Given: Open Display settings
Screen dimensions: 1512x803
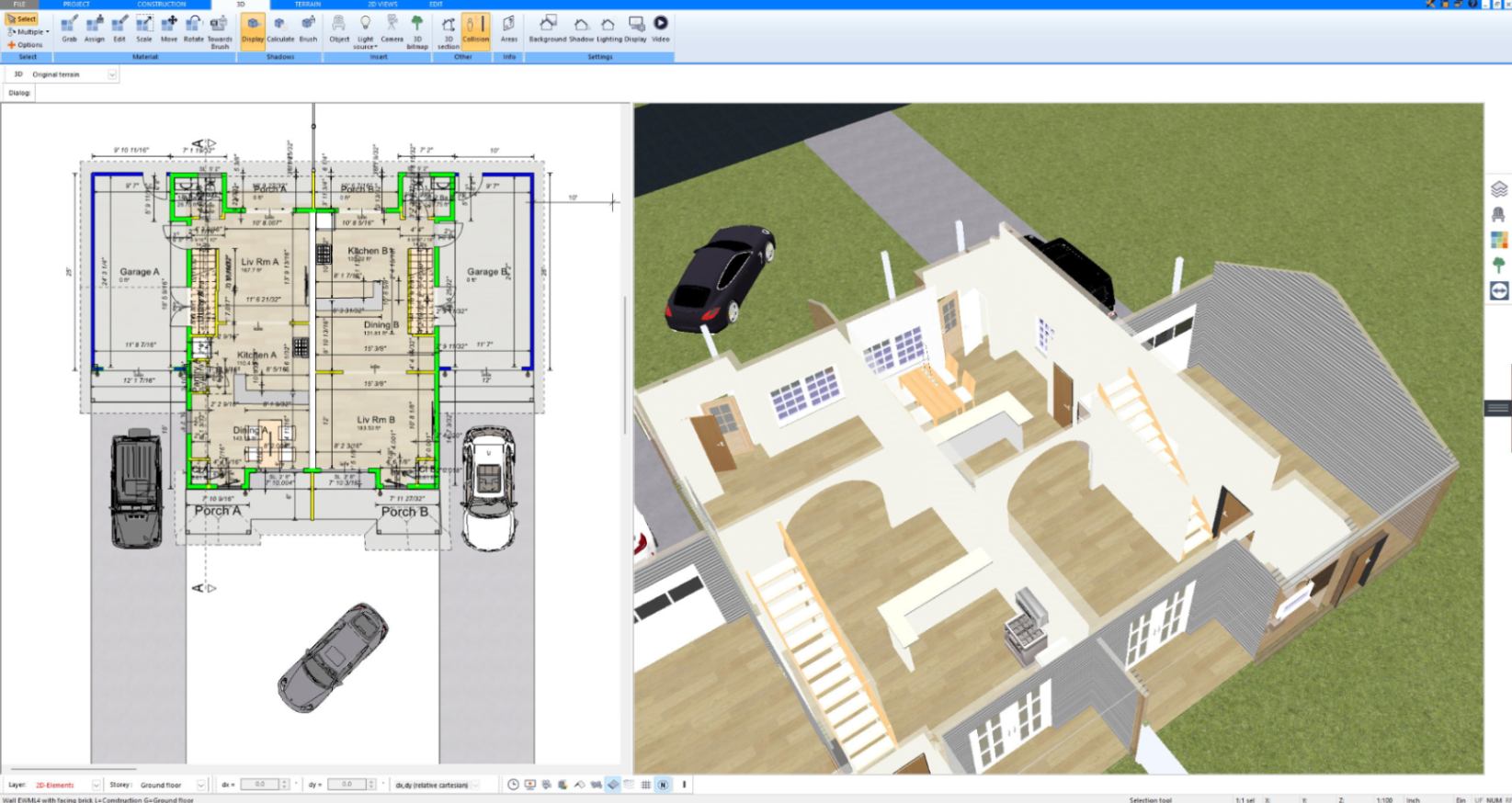Looking at the screenshot, I should (x=635, y=29).
